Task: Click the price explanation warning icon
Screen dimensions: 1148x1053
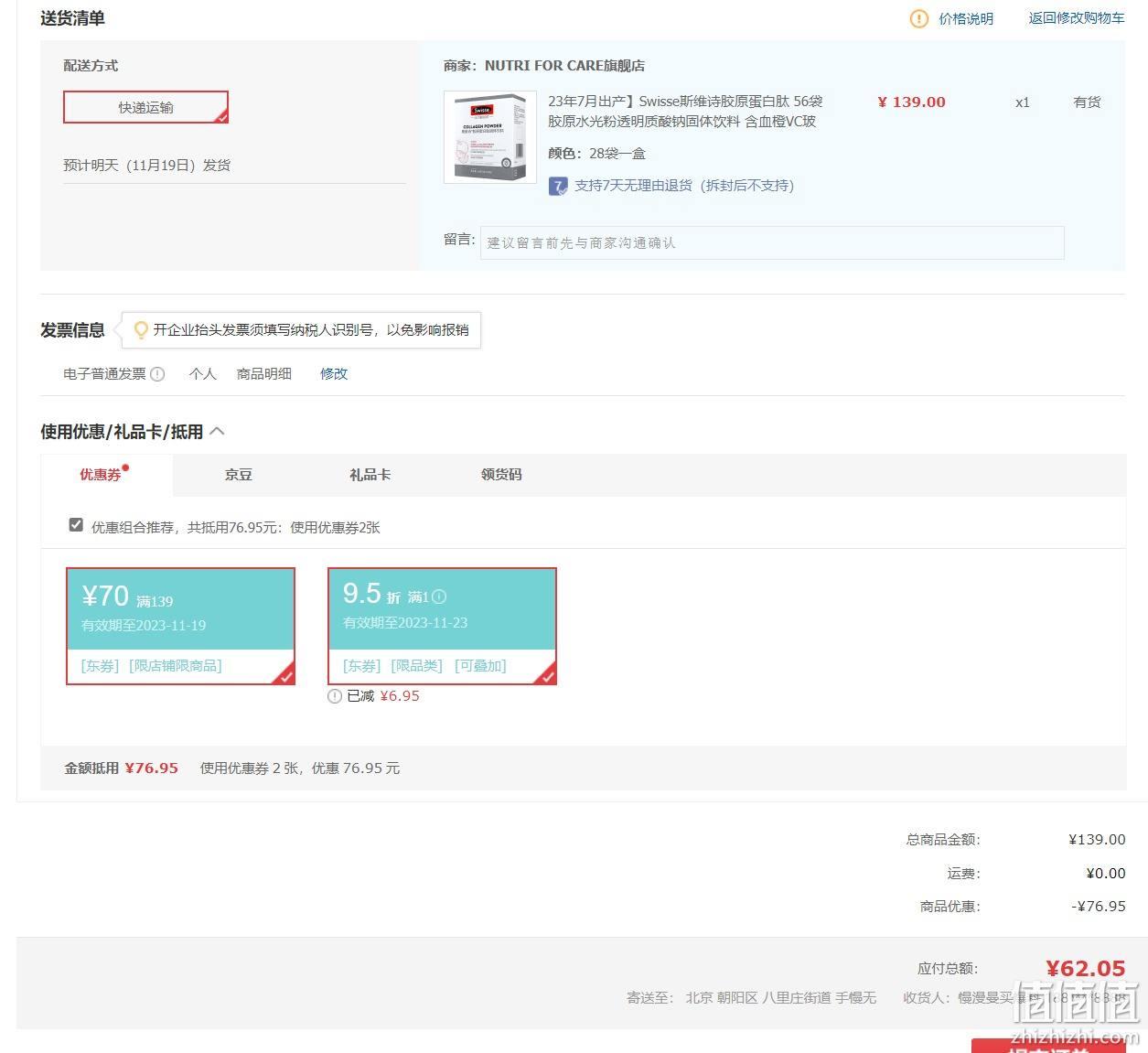Action: 918,18
